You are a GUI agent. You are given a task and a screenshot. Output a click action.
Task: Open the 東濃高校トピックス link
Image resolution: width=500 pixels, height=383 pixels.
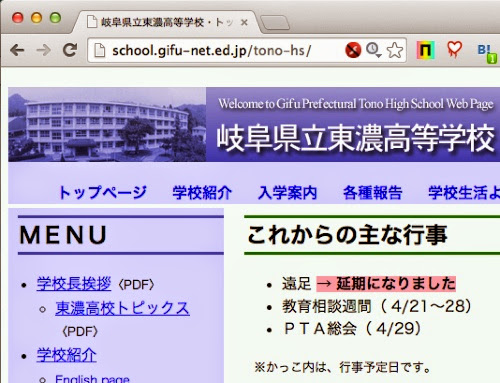click(122, 308)
